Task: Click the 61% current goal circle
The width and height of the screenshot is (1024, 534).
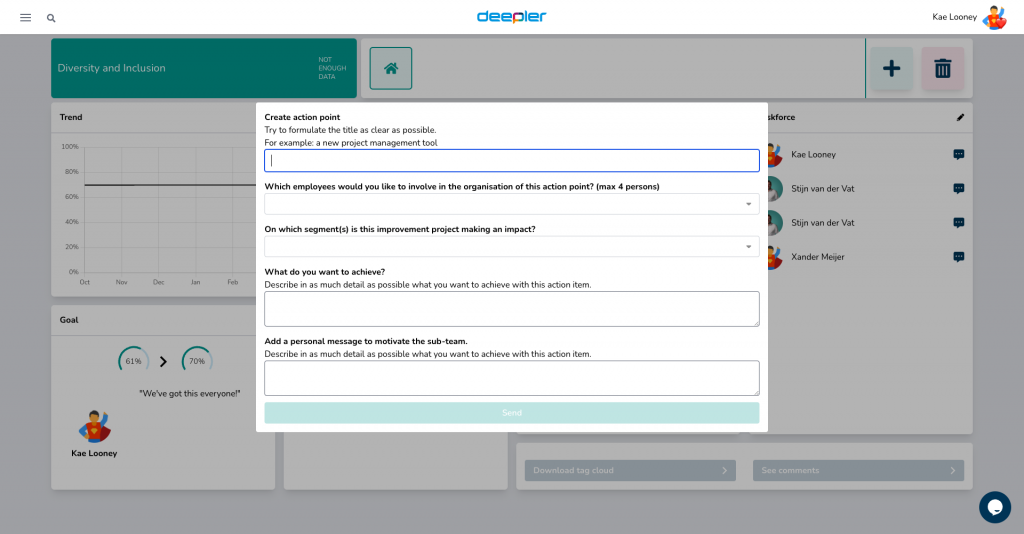Action: pyautogui.click(x=133, y=361)
